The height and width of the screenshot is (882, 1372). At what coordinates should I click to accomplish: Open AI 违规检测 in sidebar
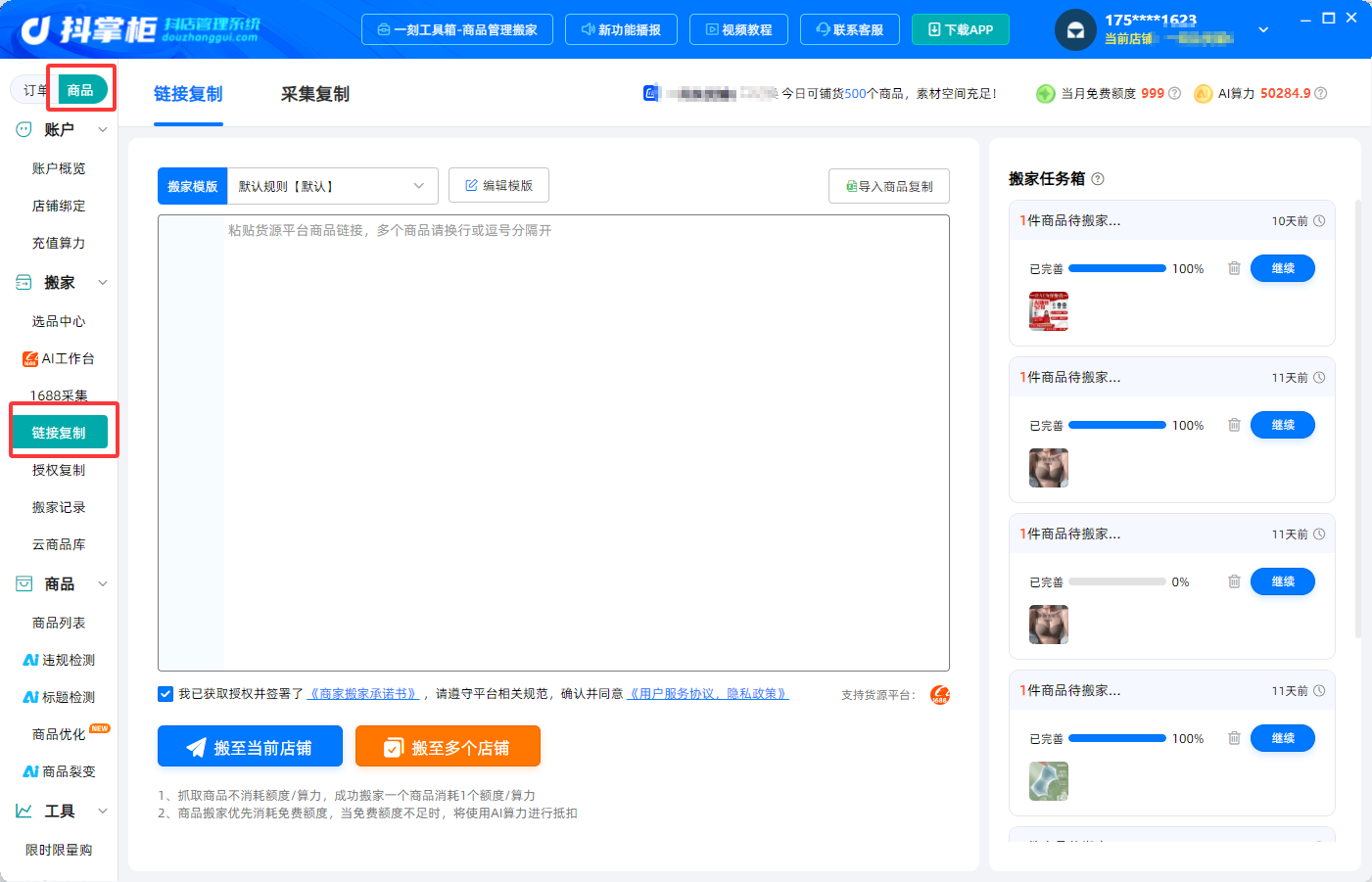[x=59, y=660]
